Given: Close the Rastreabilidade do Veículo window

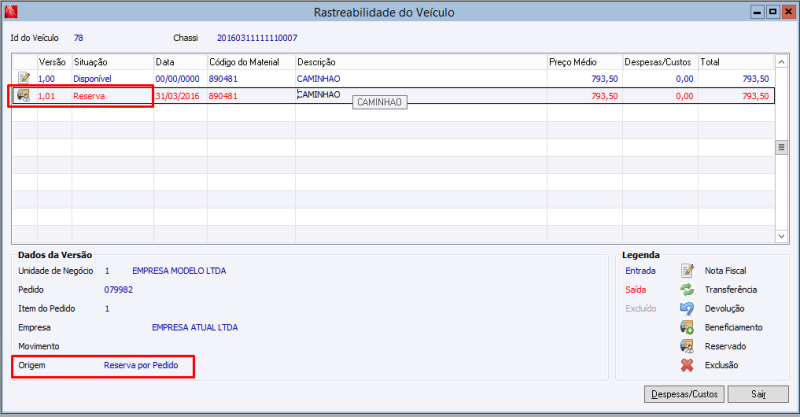Looking at the screenshot, I should pyautogui.click(x=788, y=12).
